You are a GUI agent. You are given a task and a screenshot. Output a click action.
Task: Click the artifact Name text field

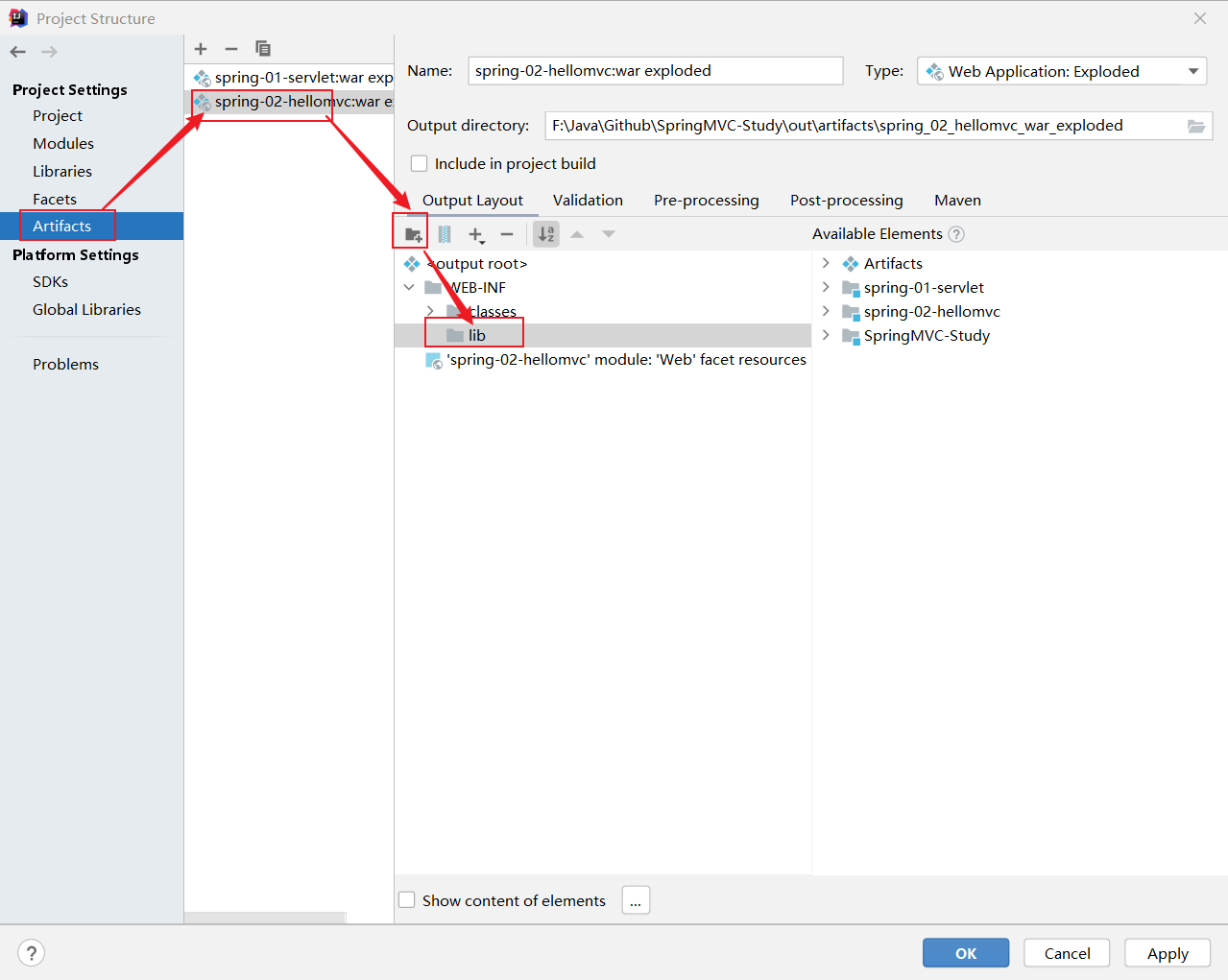[655, 71]
